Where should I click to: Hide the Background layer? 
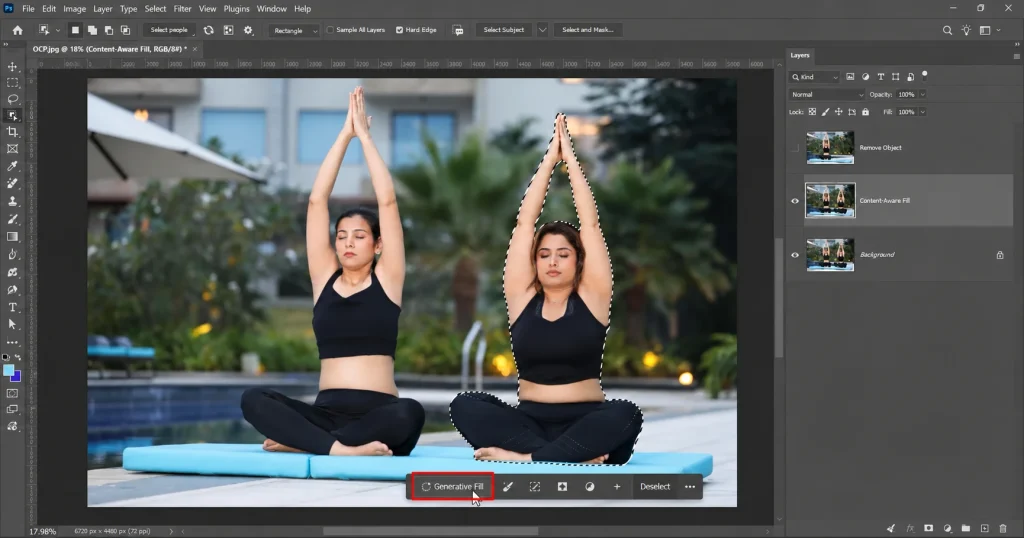(x=795, y=255)
